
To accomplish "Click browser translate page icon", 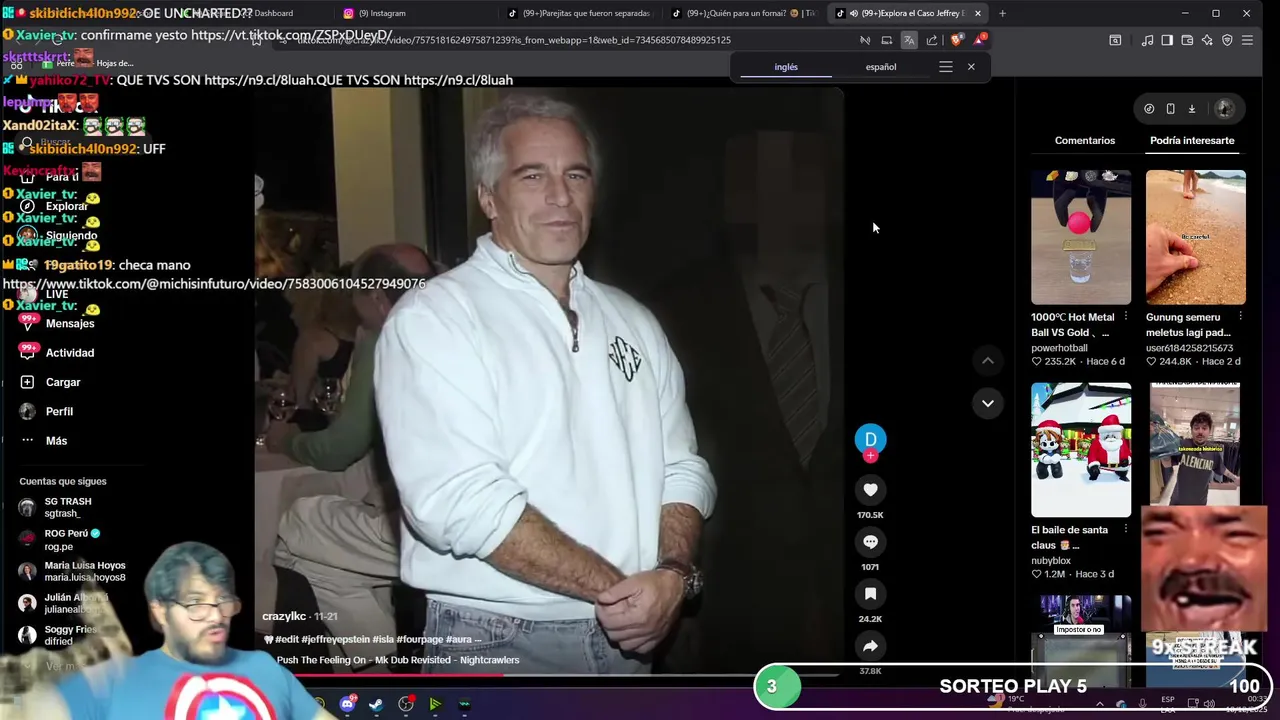I will (x=909, y=40).
